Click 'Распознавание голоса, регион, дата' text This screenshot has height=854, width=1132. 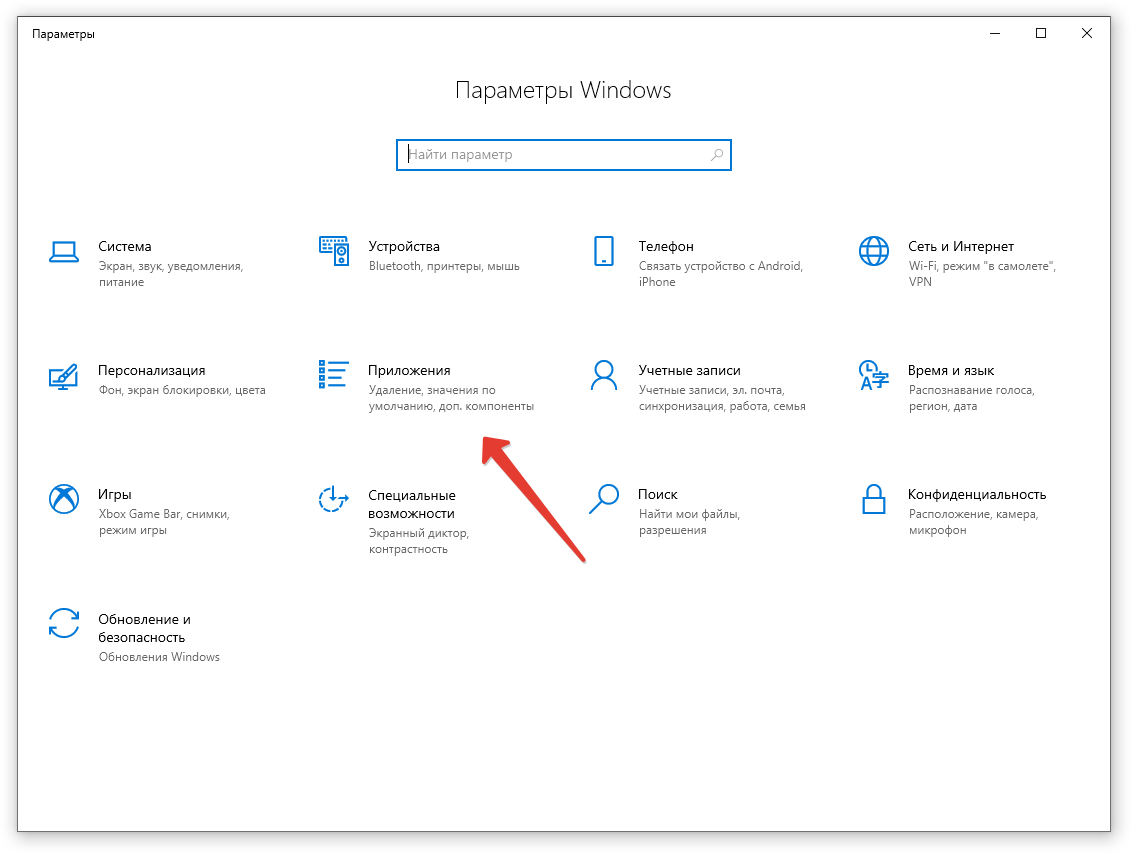pyautogui.click(x=971, y=398)
